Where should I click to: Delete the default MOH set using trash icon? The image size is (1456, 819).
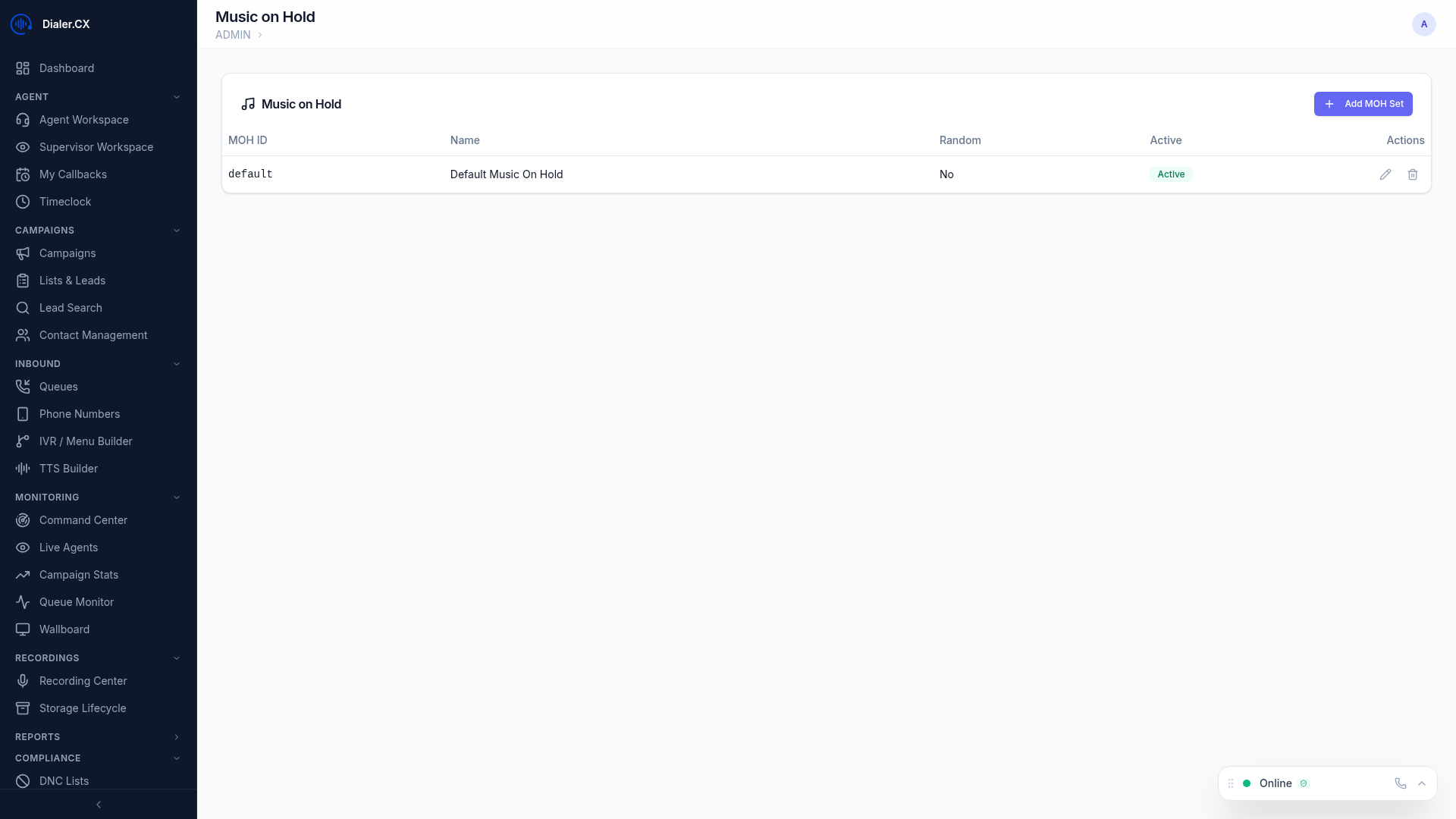(1412, 174)
